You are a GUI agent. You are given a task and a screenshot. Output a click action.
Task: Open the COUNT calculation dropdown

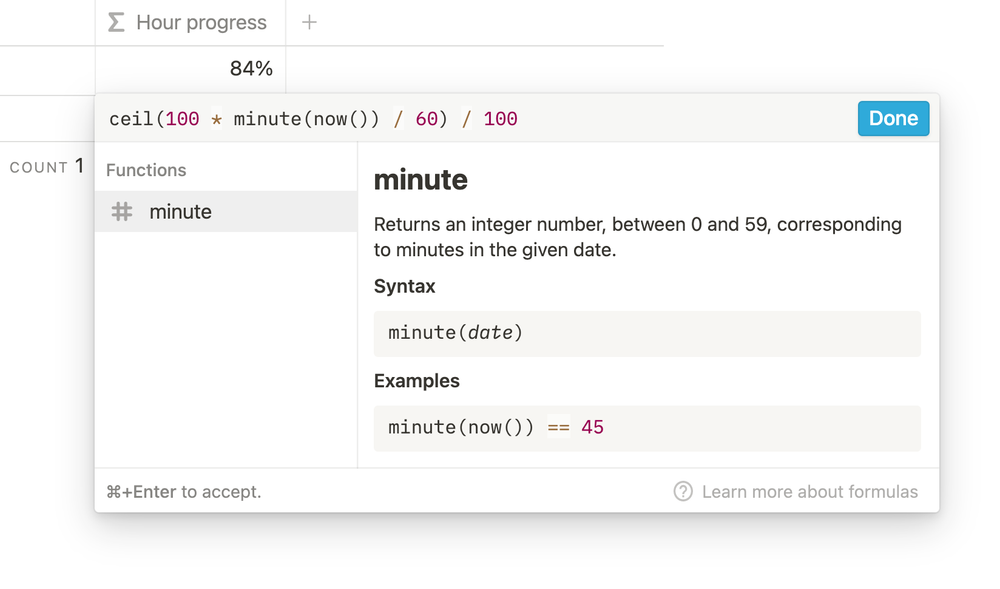pos(46,167)
